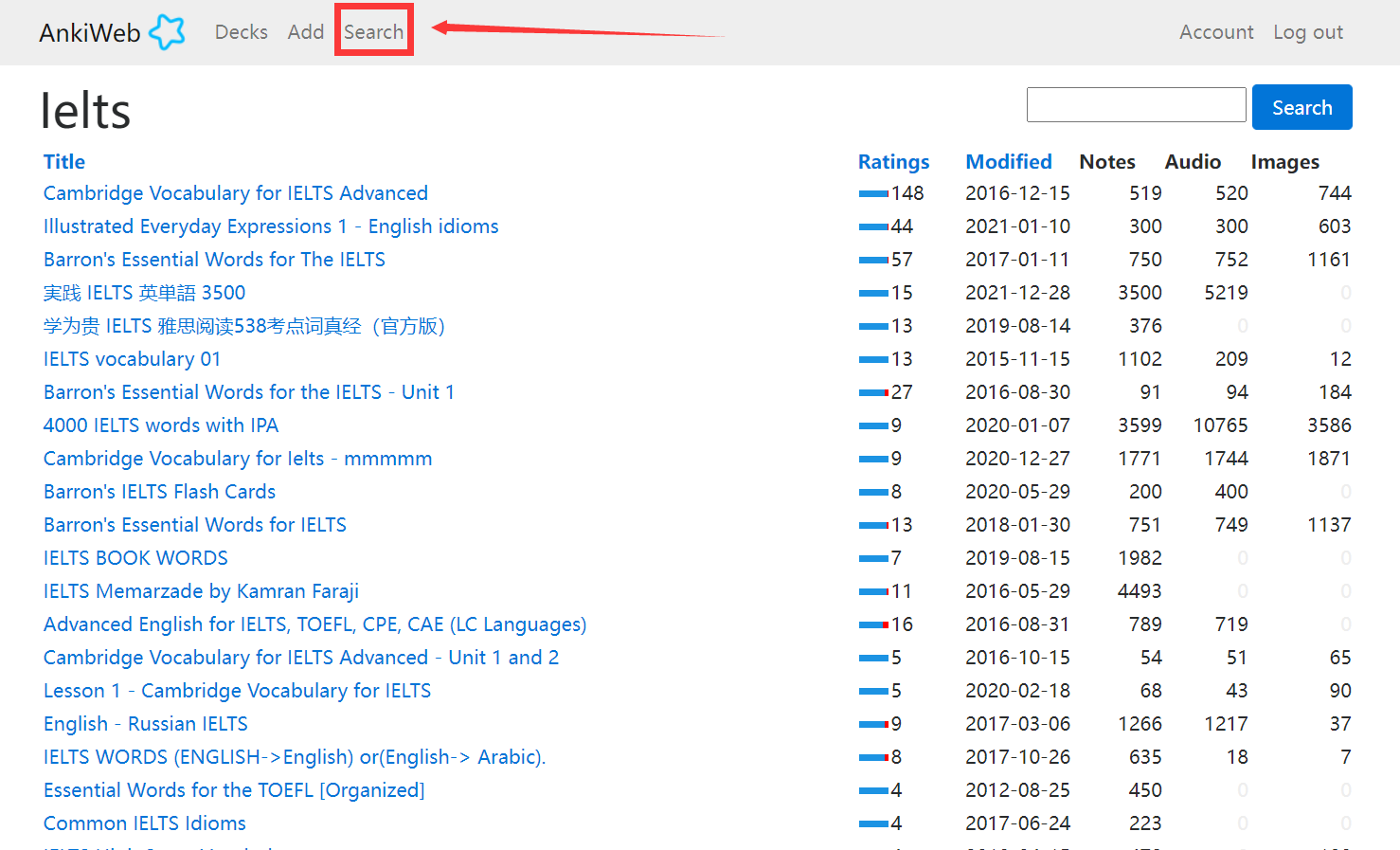
Task: Click the modified date 2015-11-15
Action: pyautogui.click(x=1017, y=359)
